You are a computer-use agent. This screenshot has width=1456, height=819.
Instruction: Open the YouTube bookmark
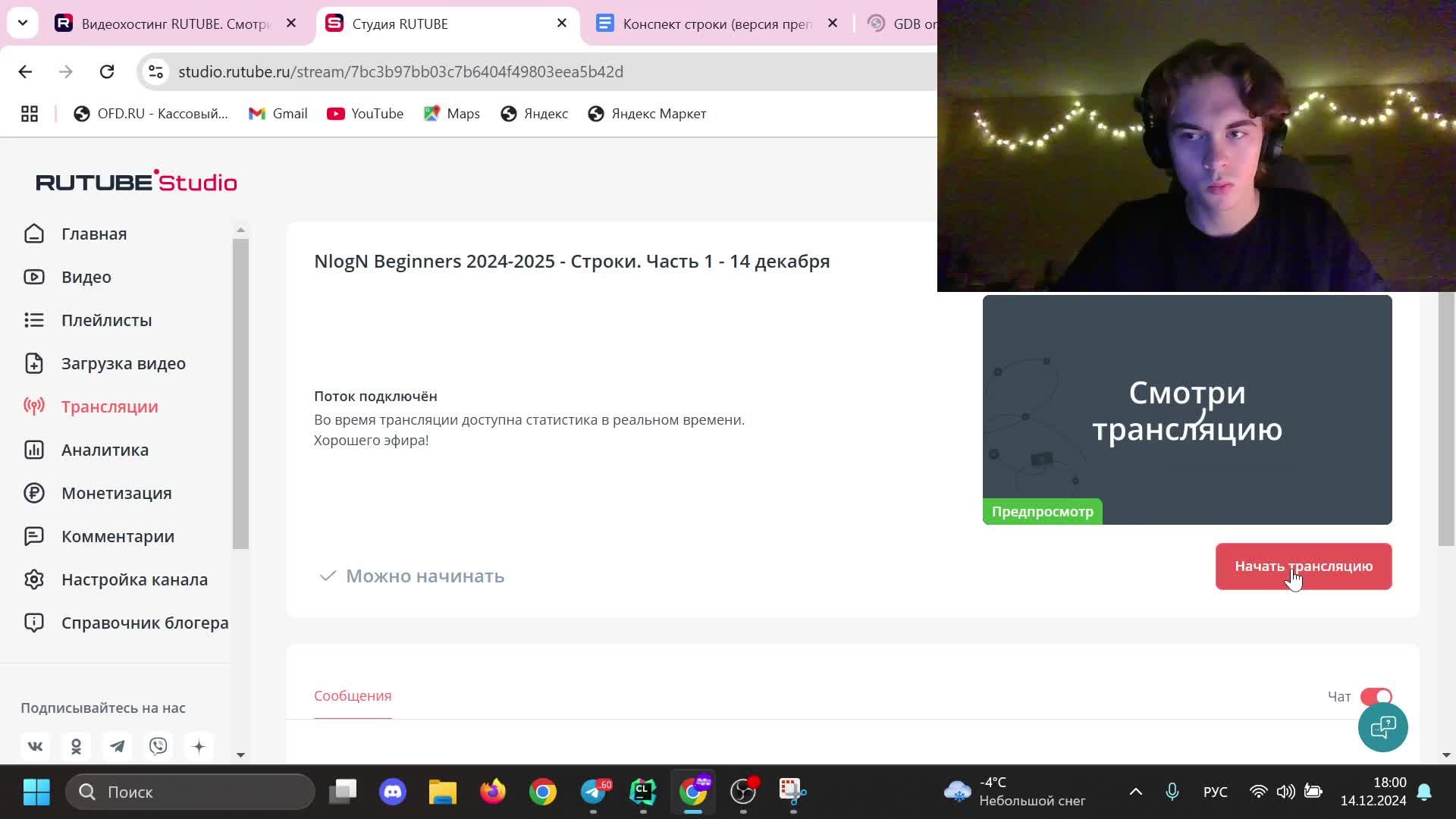click(366, 114)
